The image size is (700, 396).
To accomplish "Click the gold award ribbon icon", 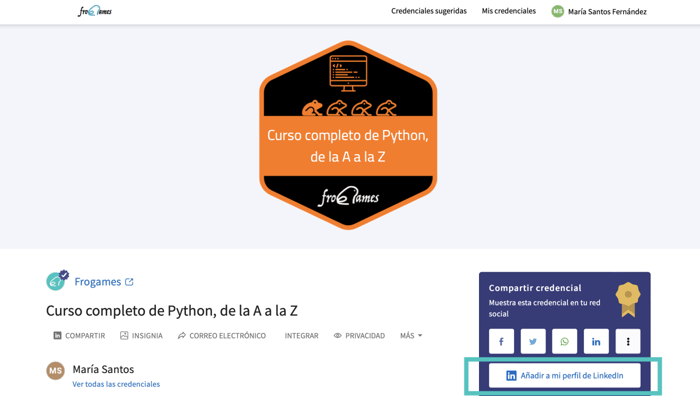I will tap(628, 300).
